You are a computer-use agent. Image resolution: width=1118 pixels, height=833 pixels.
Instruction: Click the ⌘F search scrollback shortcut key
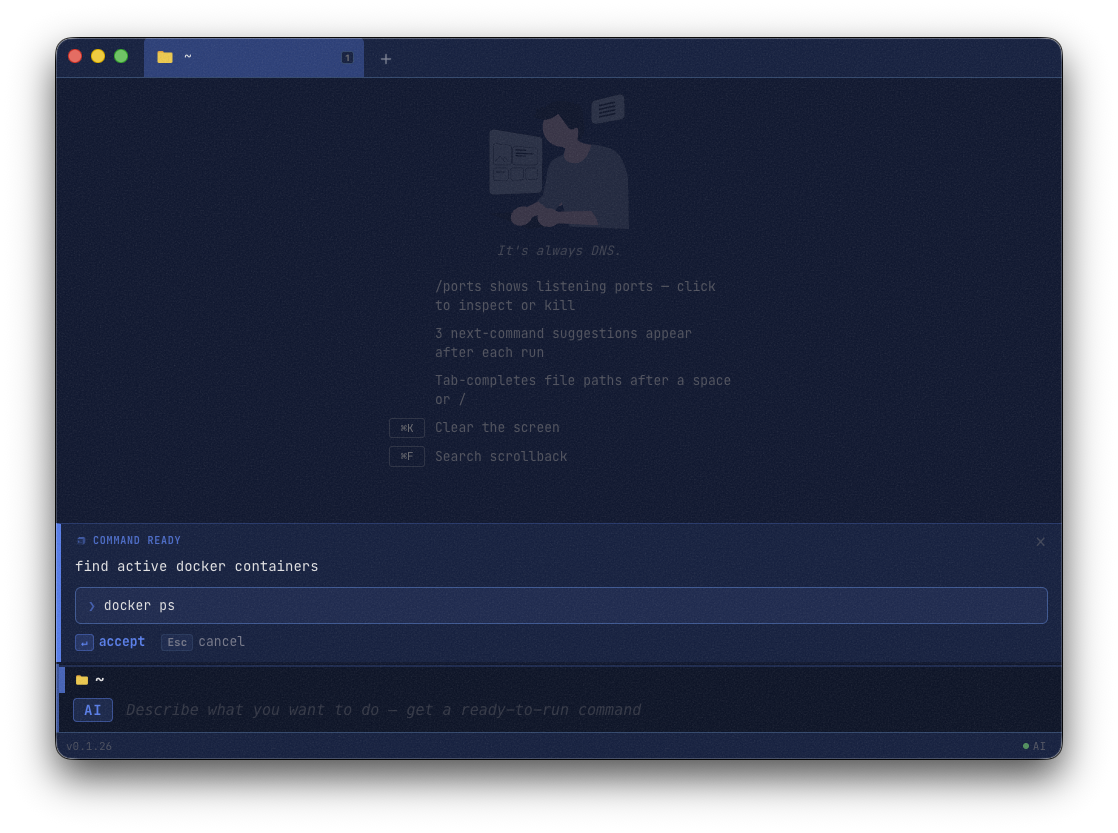tap(406, 456)
